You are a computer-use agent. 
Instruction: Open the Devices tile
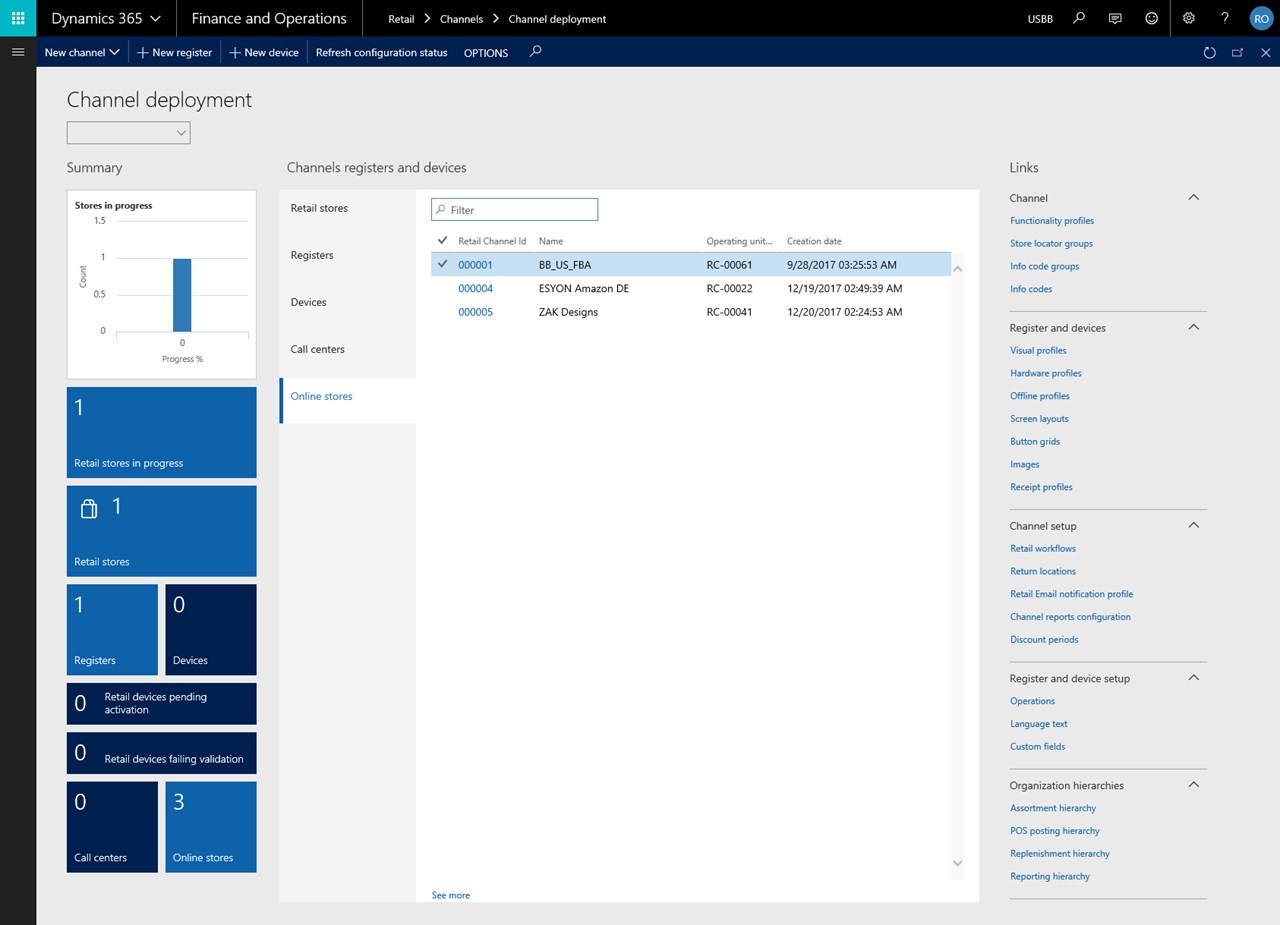[211, 630]
